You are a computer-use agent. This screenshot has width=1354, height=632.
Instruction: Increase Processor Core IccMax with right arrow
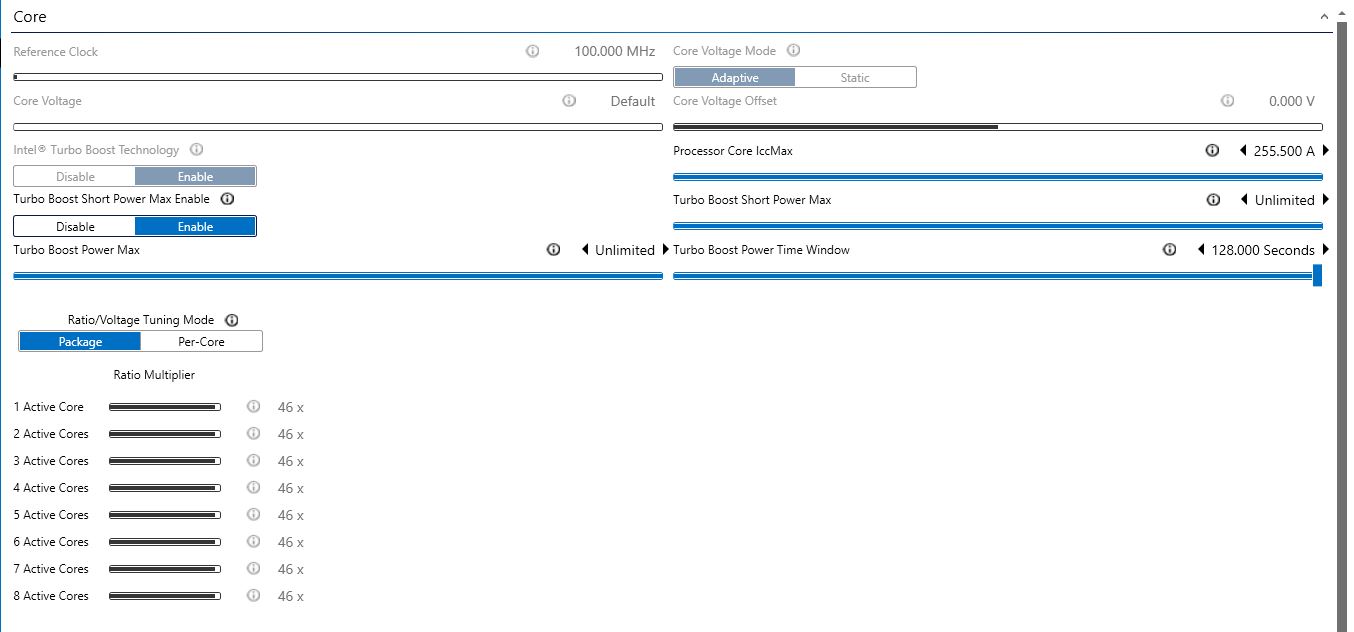(1326, 151)
